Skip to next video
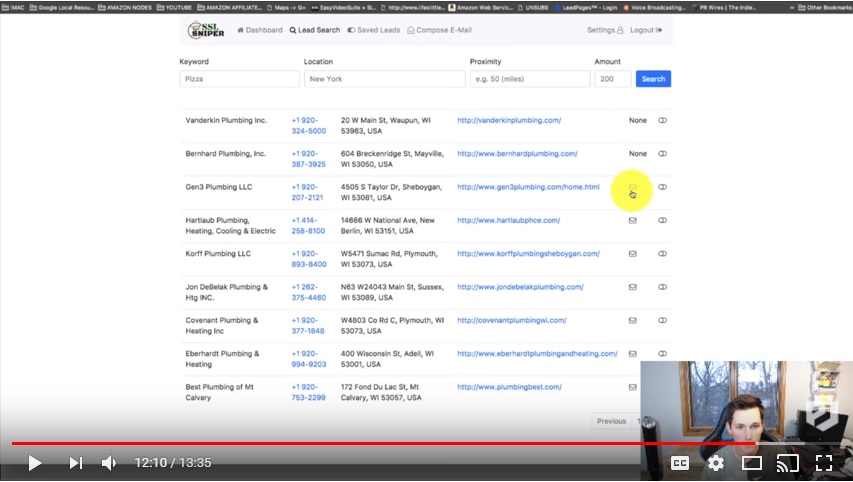The height and width of the screenshot is (482, 853). (x=76, y=463)
